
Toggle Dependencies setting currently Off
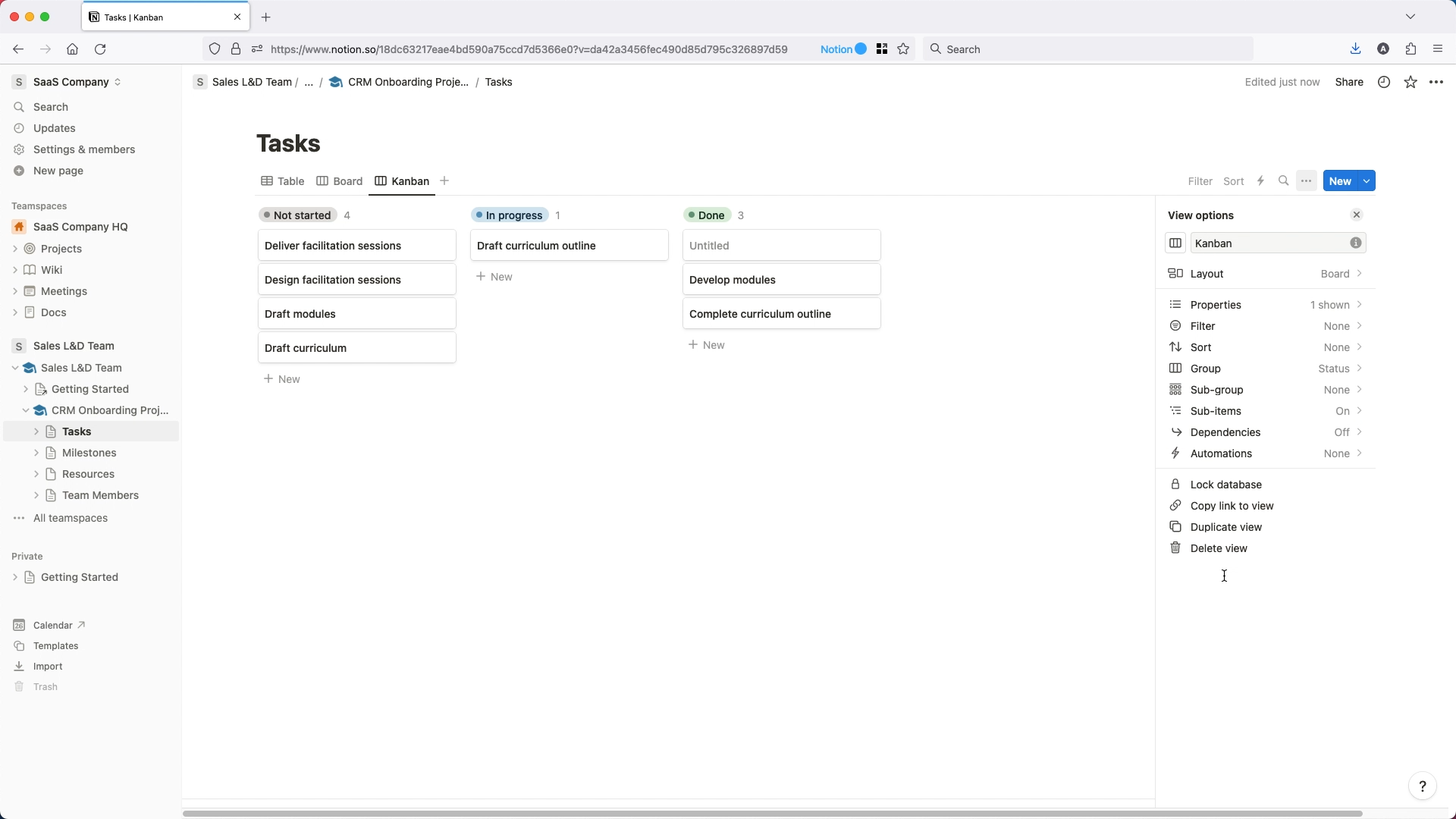point(1265,432)
